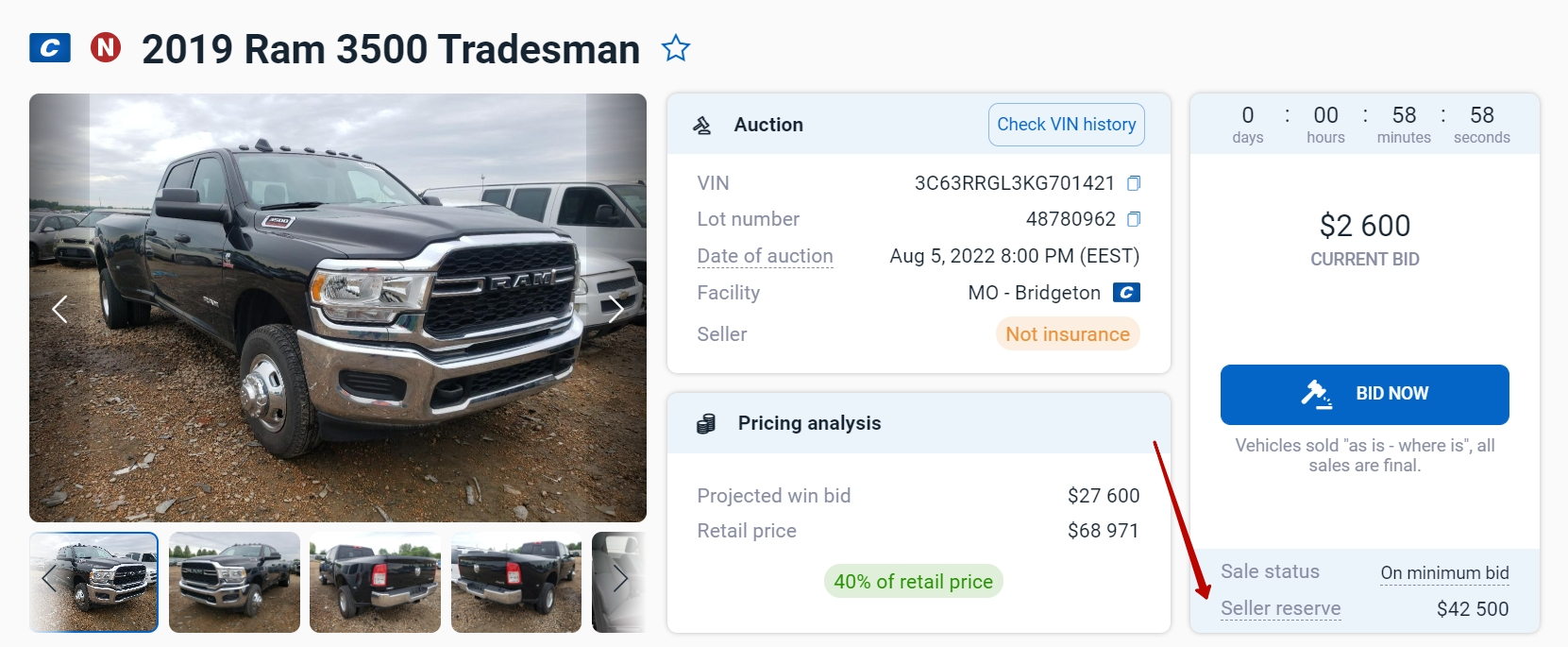Click the gavel icon in Auction header
This screenshot has width=1568, height=647.
[x=702, y=125]
